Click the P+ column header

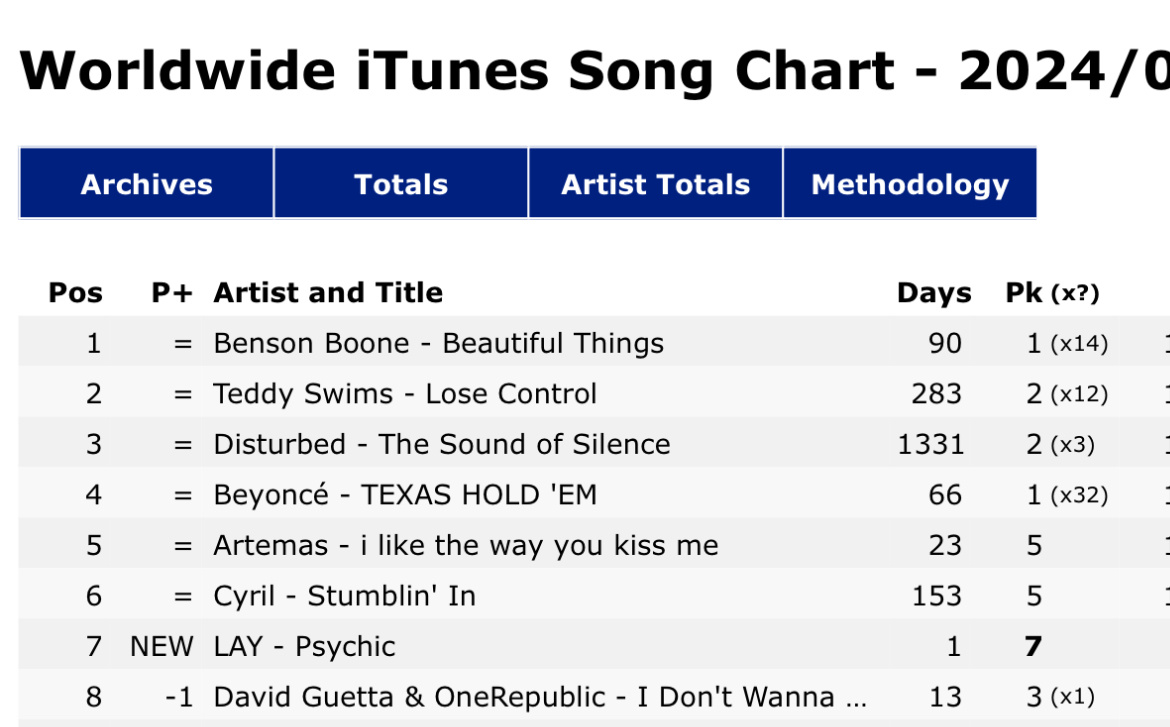pyautogui.click(x=172, y=293)
